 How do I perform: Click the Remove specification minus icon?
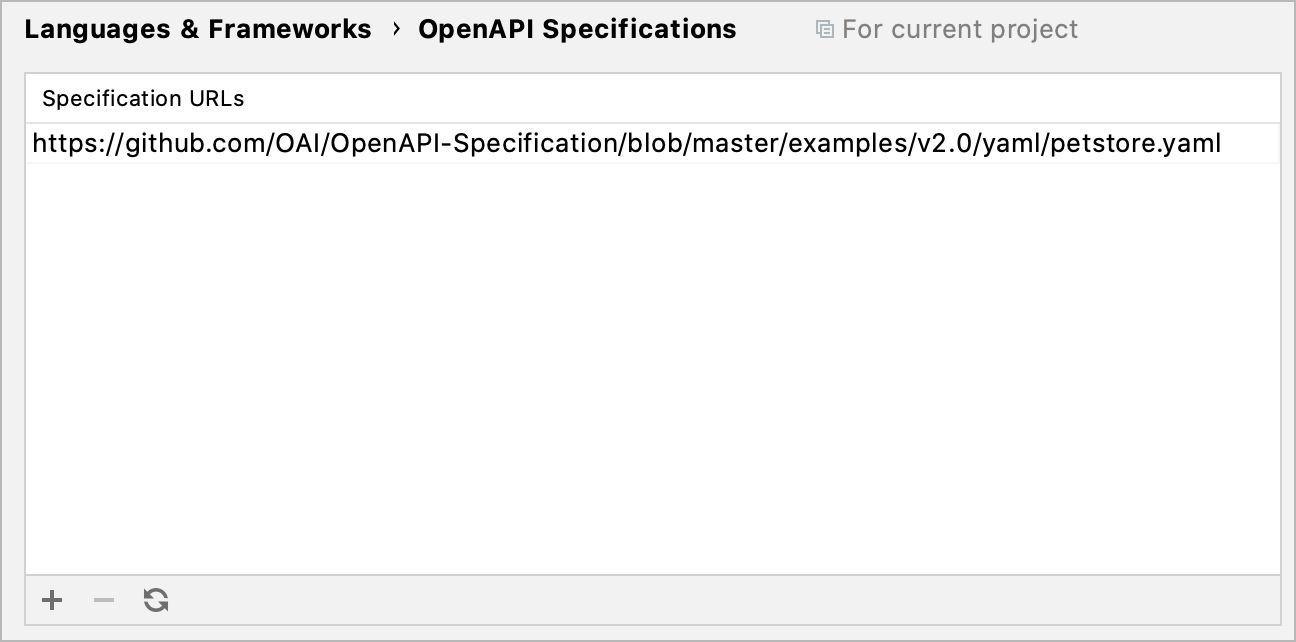(104, 600)
